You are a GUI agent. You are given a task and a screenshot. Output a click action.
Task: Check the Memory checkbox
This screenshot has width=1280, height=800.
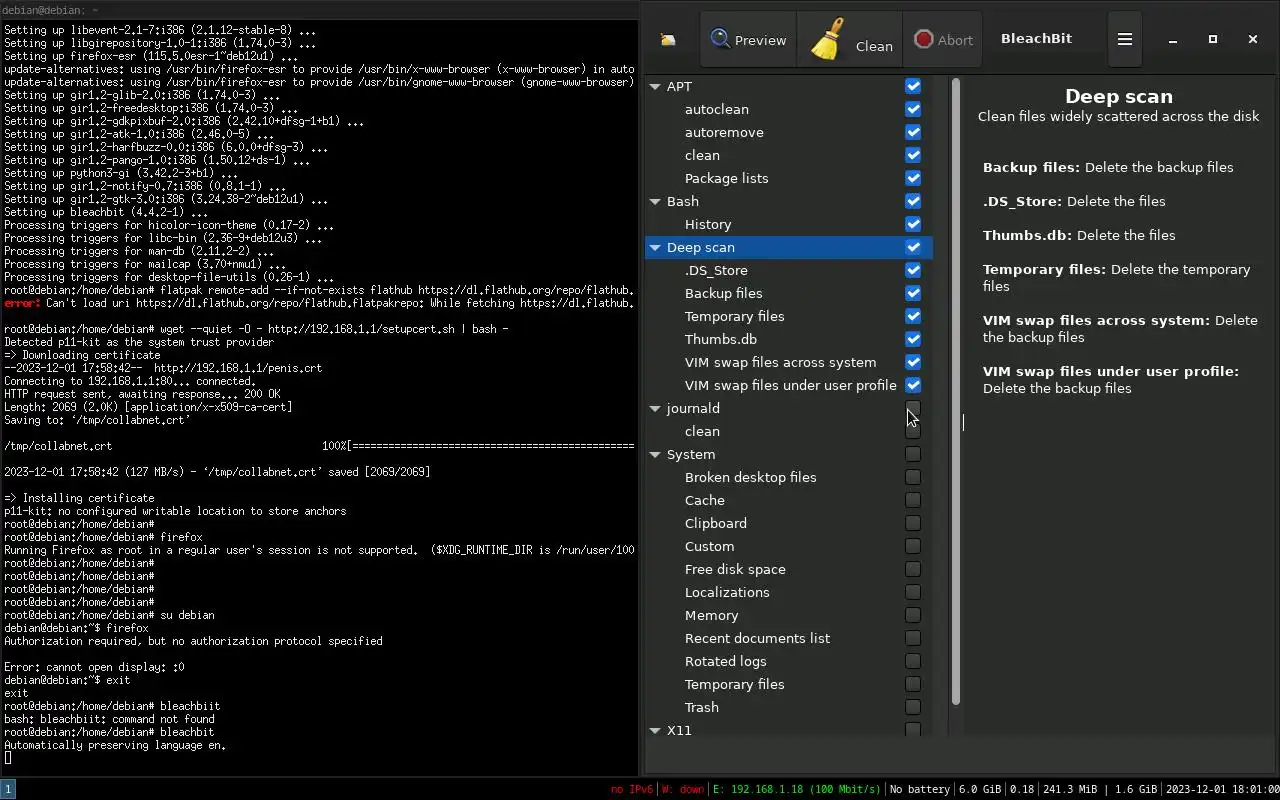[913, 615]
